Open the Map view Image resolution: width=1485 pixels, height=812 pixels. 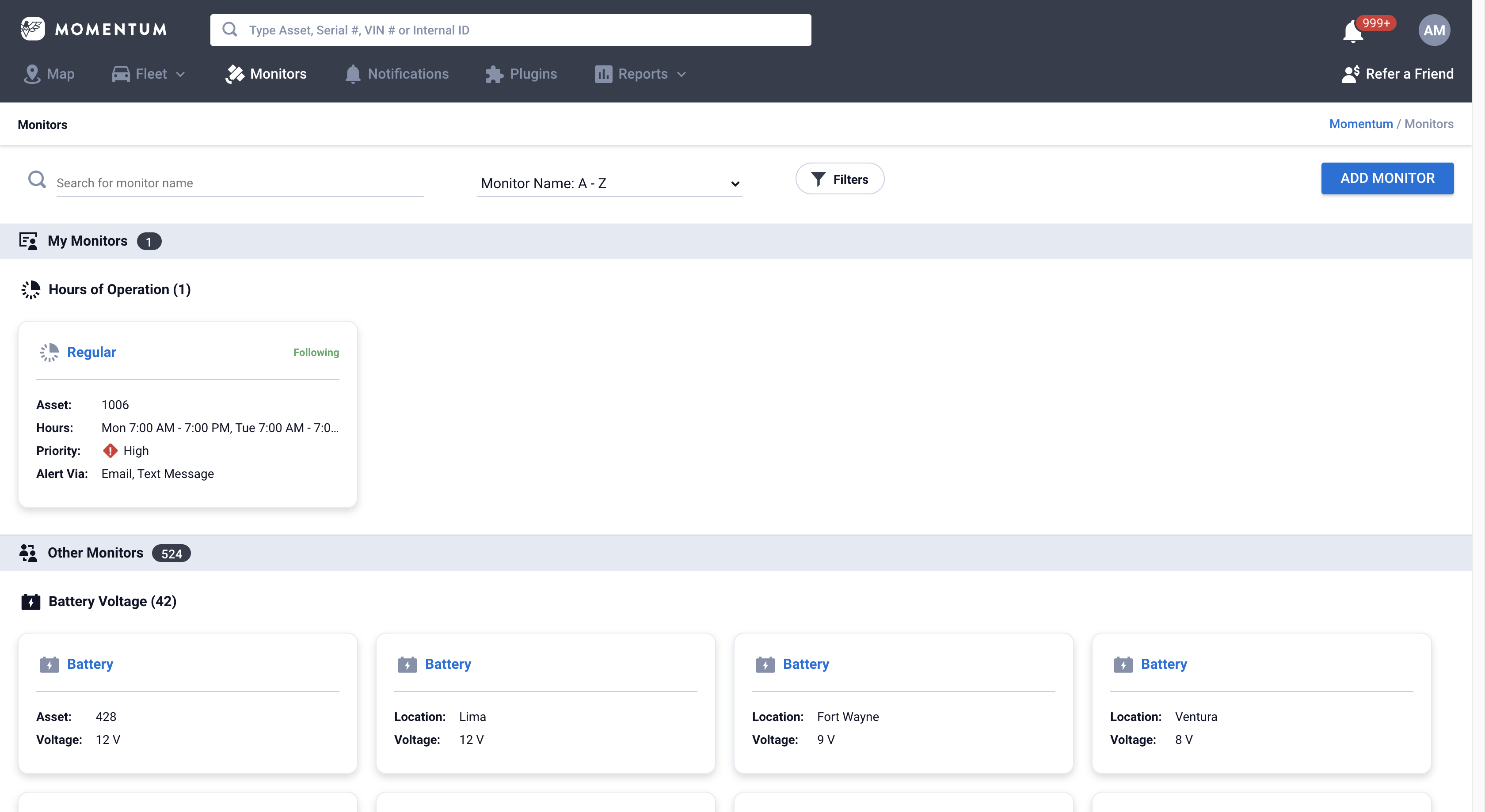point(49,74)
